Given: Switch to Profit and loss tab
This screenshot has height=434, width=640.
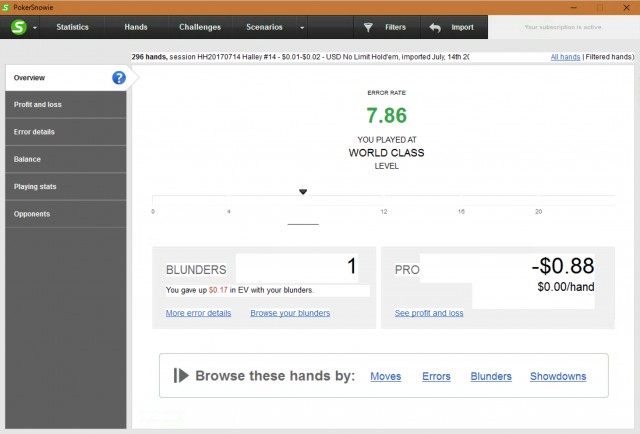Looking at the screenshot, I should point(66,105).
